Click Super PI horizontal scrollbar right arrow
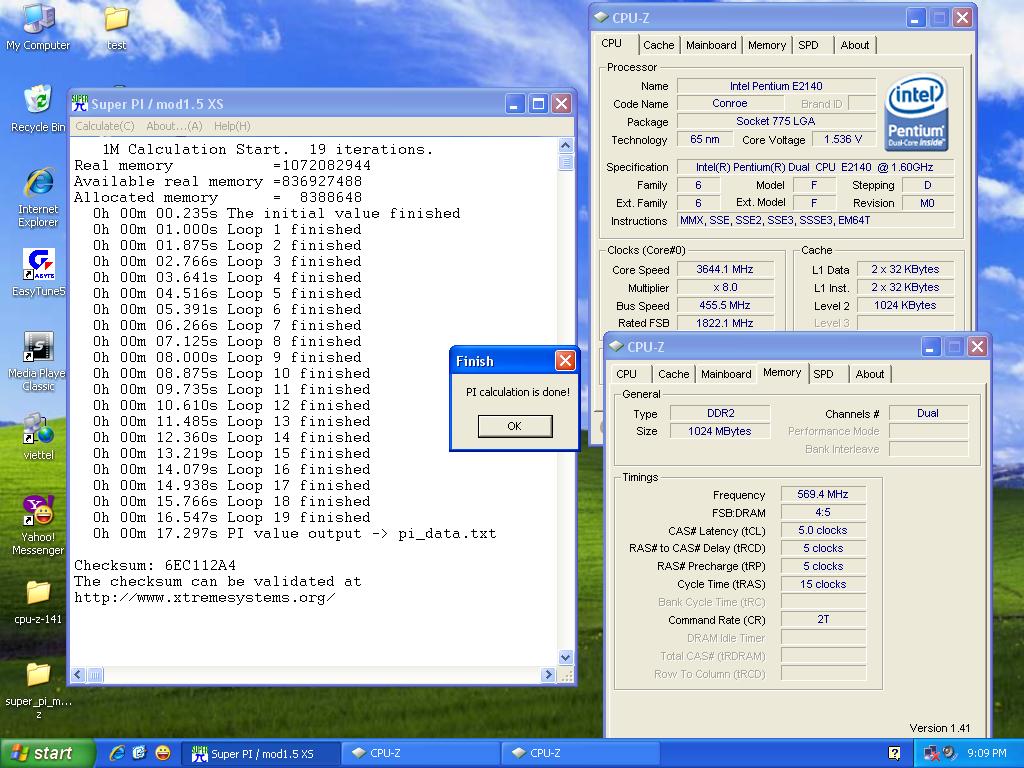The width and height of the screenshot is (1024, 768). click(x=548, y=675)
